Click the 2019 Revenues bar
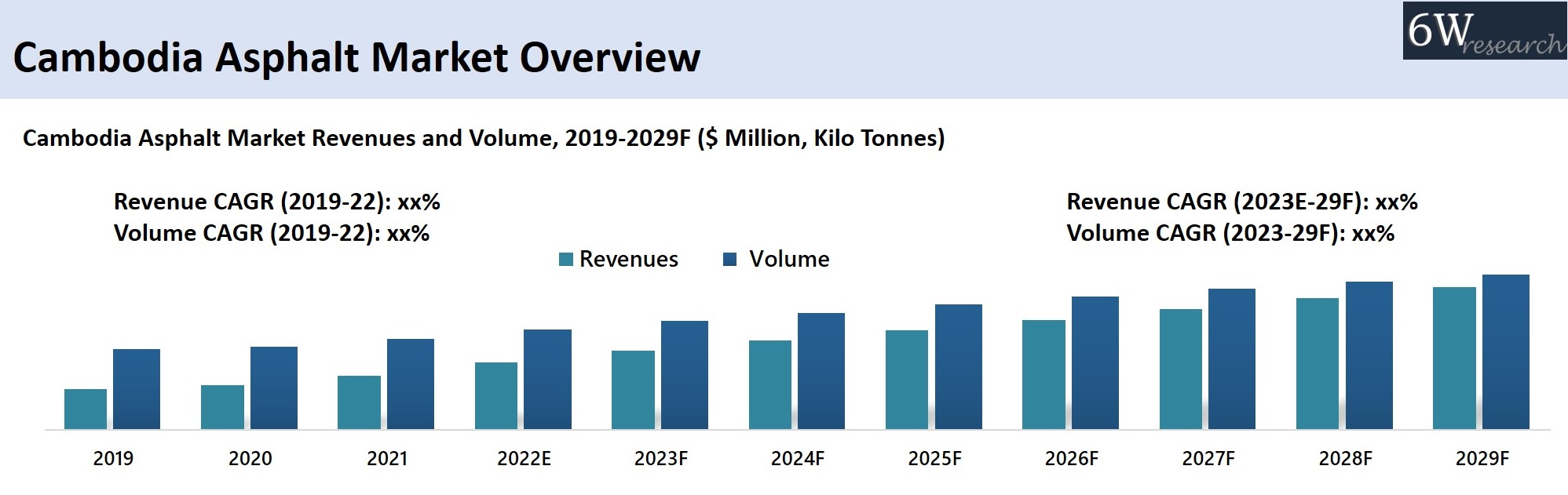1568x495 pixels. point(86,409)
